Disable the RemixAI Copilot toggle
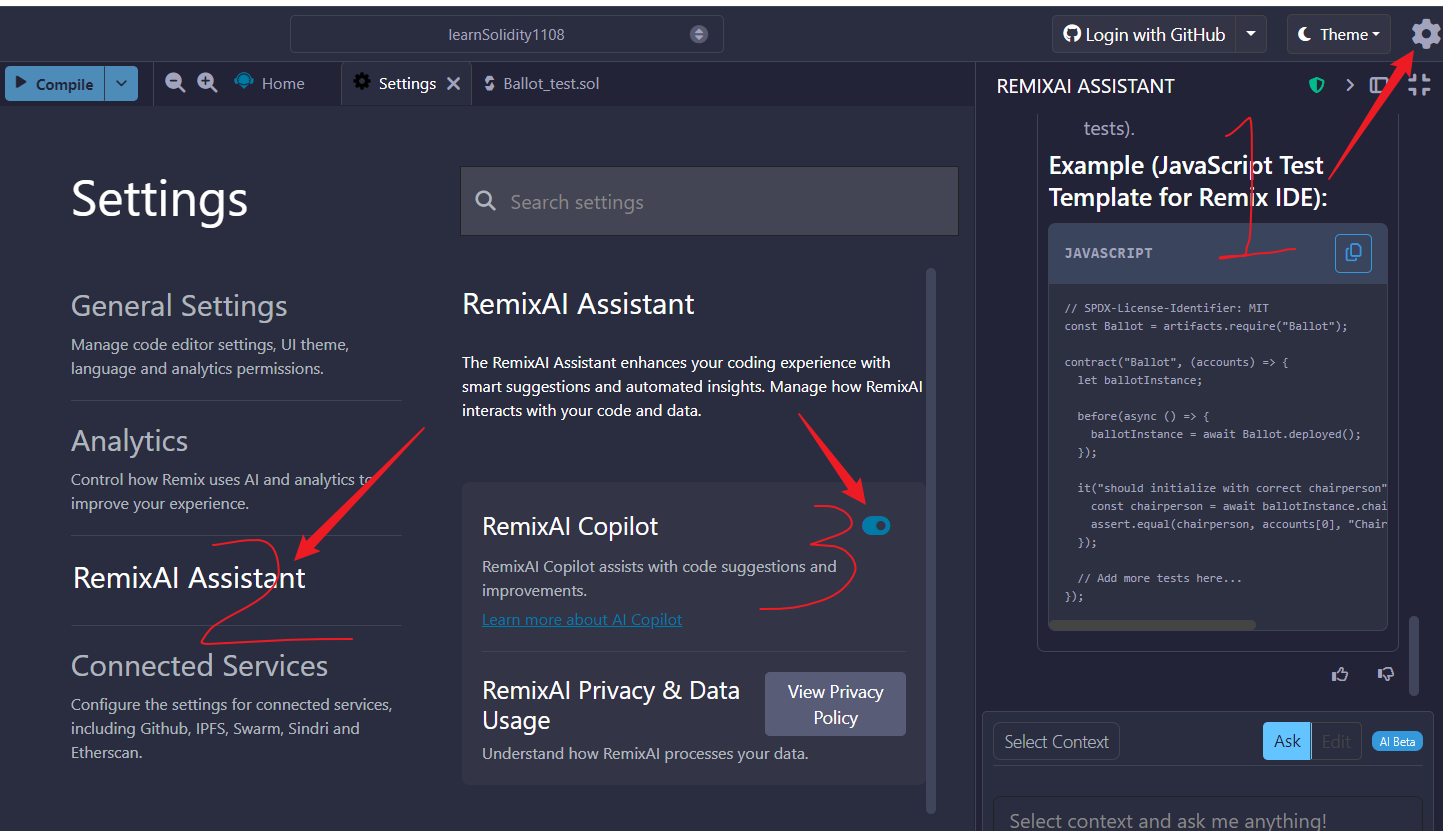1443x831 pixels. coord(876,526)
